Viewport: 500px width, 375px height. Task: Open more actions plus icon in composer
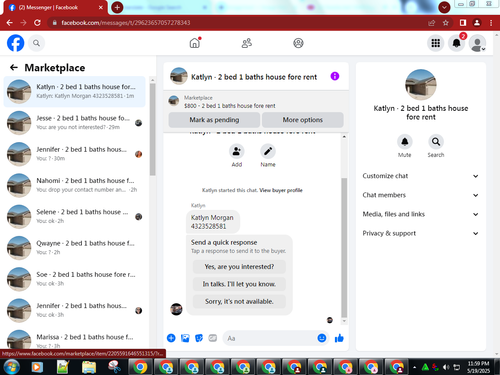coord(171,338)
